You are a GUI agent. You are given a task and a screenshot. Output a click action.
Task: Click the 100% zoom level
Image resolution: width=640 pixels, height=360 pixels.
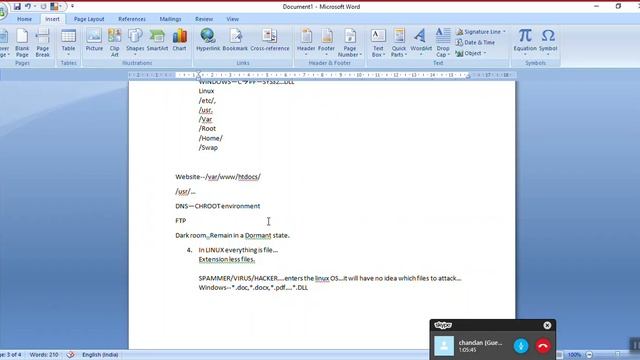click(574, 355)
